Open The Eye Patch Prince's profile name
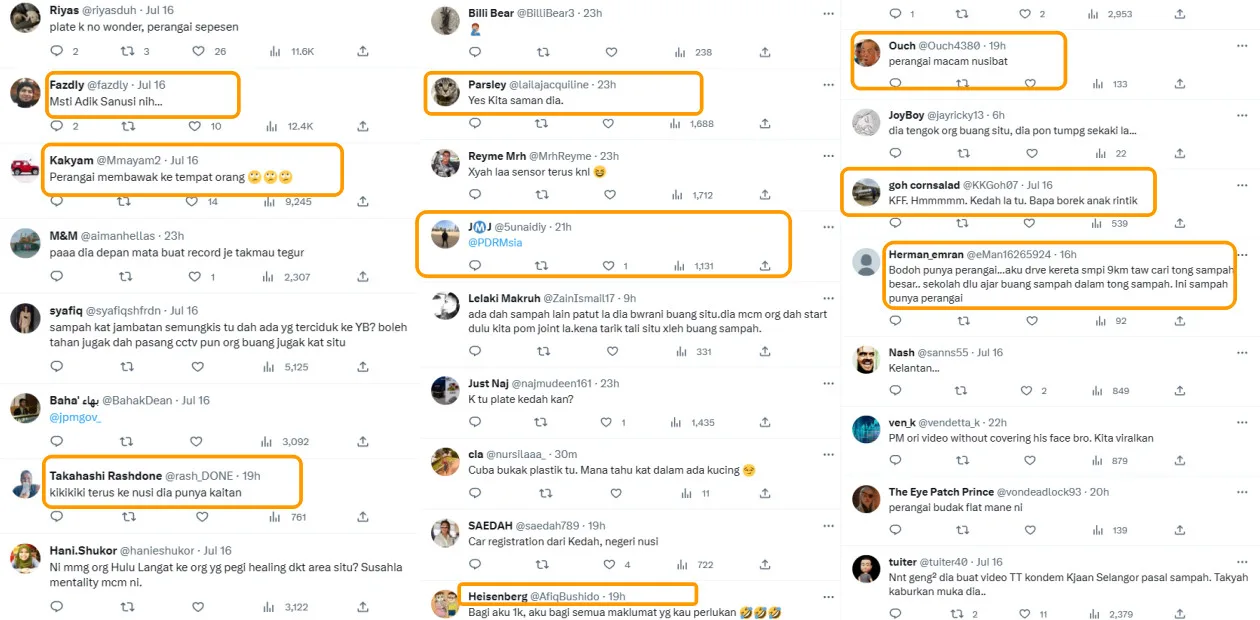This screenshot has height=620, width=1260. point(941,492)
